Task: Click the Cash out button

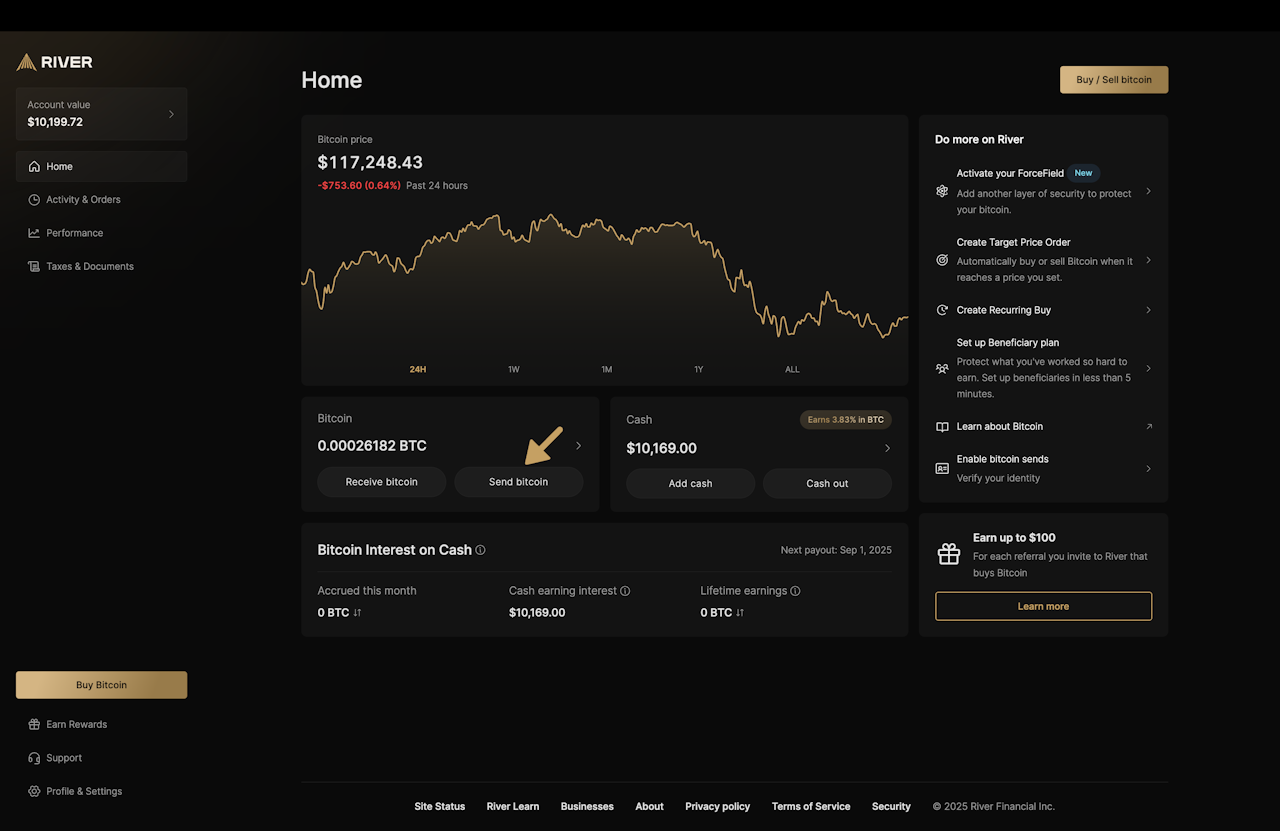Action: coord(827,484)
